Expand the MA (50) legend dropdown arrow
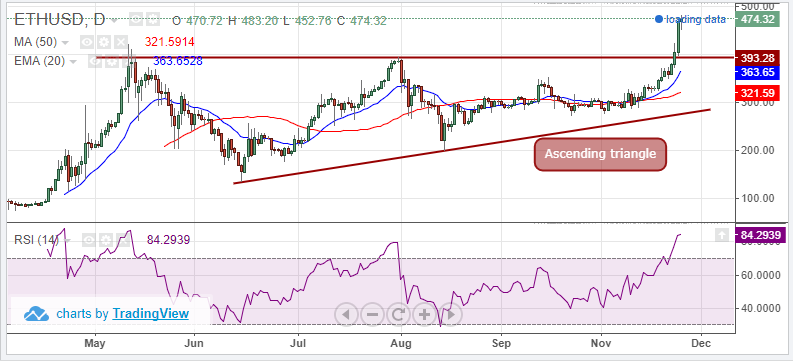The width and height of the screenshot is (793, 361). tap(65, 42)
